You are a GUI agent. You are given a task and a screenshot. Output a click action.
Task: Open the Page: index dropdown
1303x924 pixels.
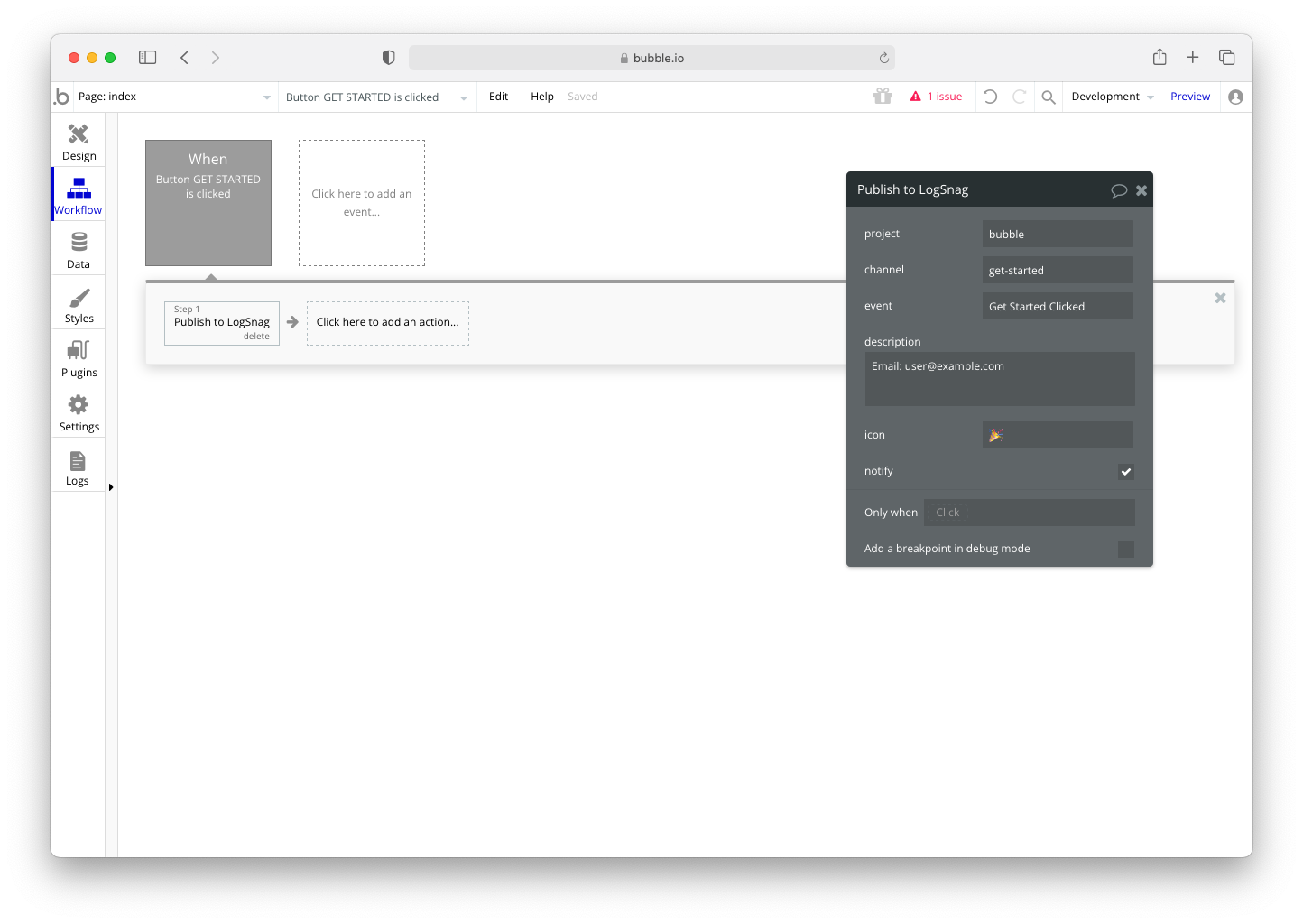coord(174,97)
